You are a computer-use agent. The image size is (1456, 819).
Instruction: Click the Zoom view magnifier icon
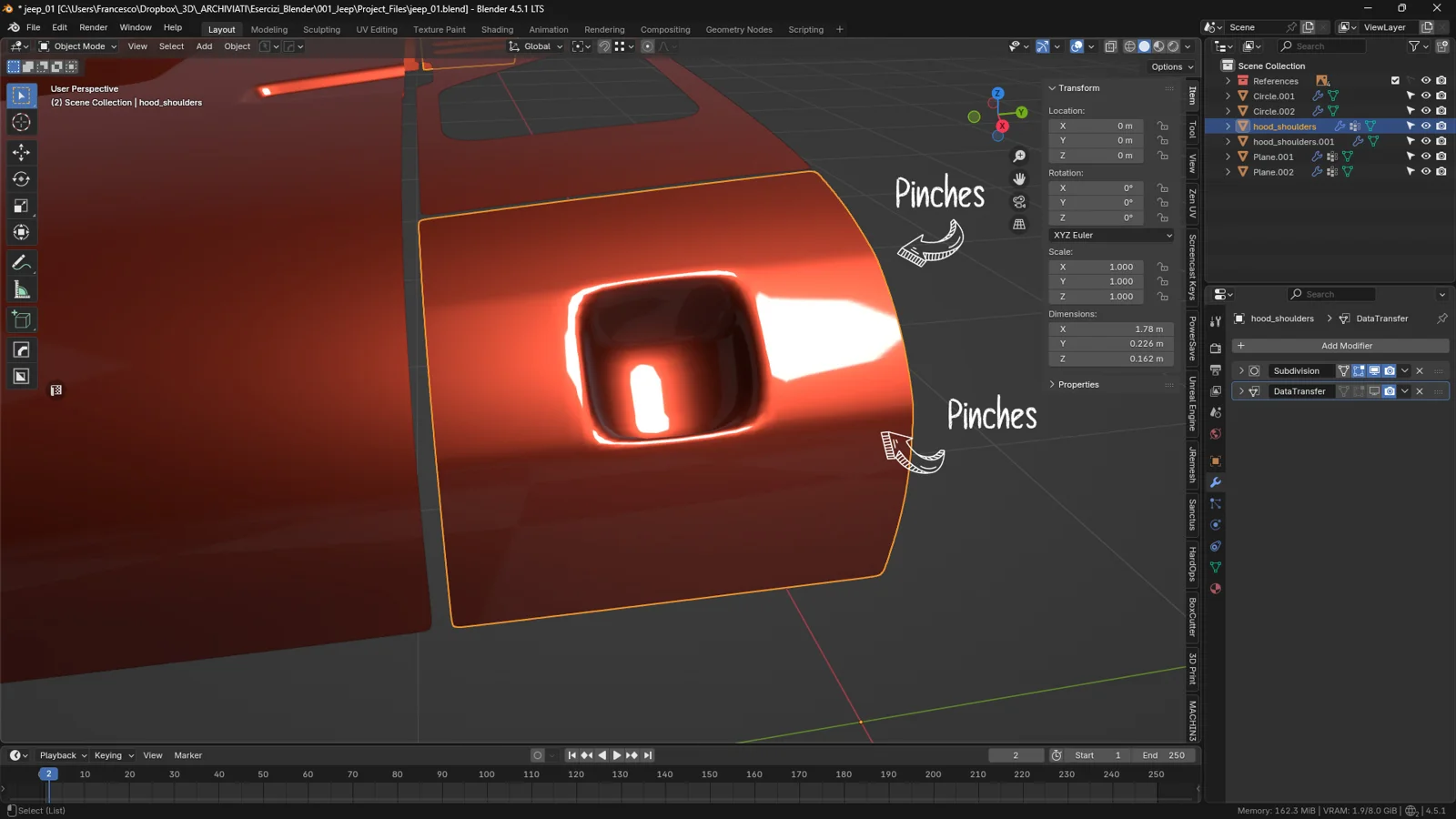pyautogui.click(x=1019, y=157)
